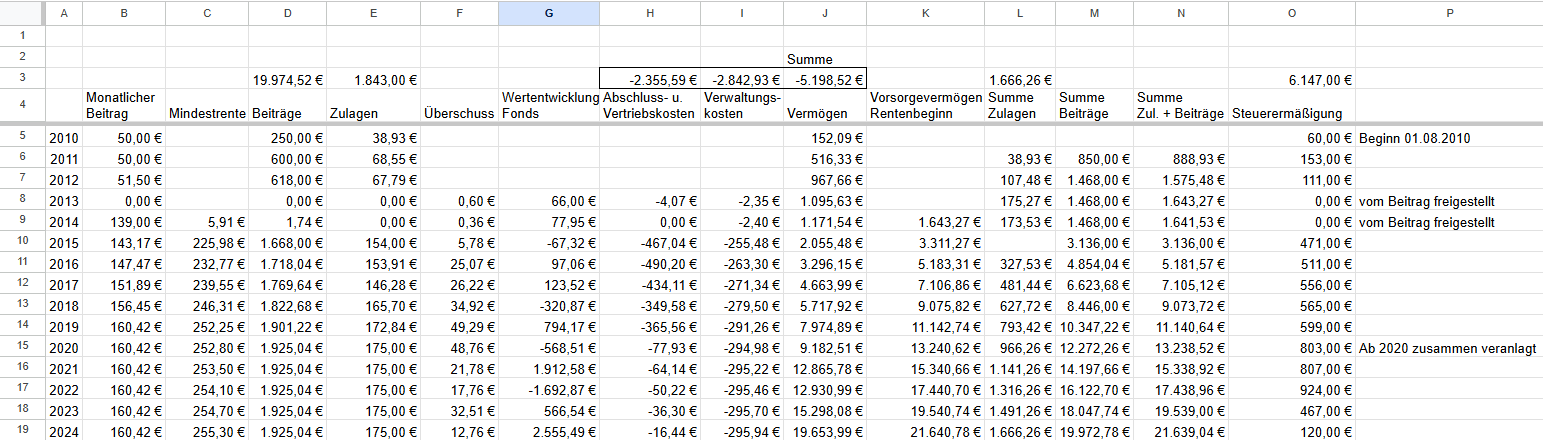Select Zulagen value 38,93 € in 2010
The height and width of the screenshot is (440, 1543).
coord(374,138)
